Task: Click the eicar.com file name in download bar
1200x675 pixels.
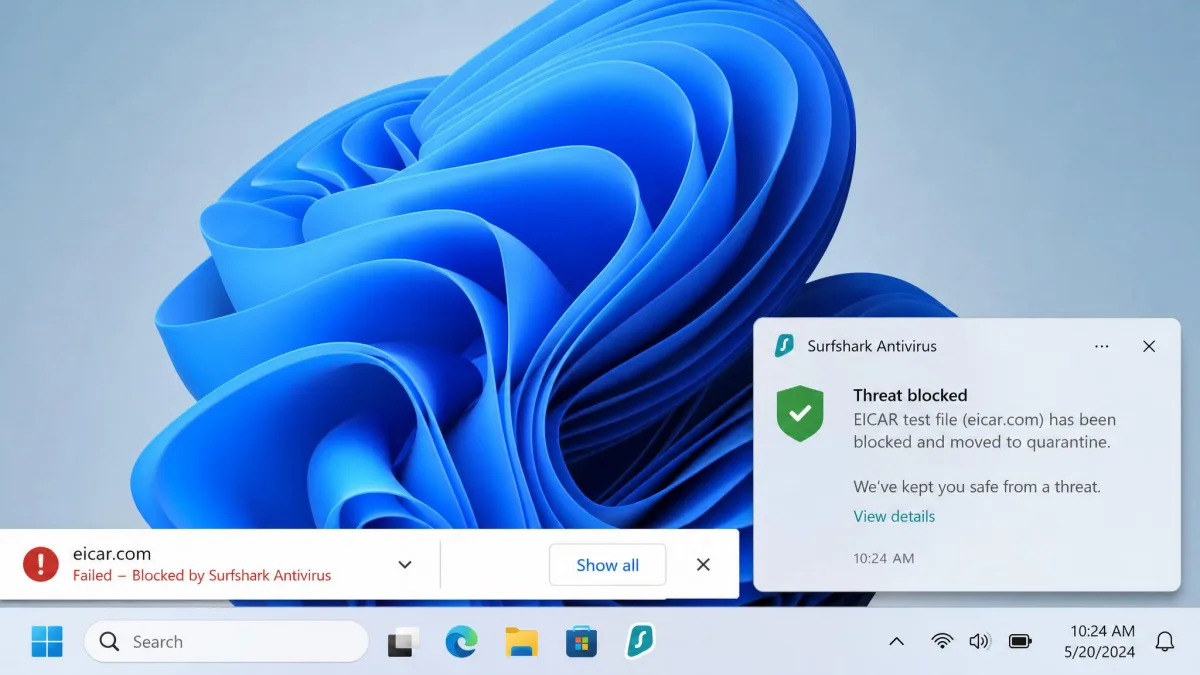Action: pyautogui.click(x=112, y=554)
